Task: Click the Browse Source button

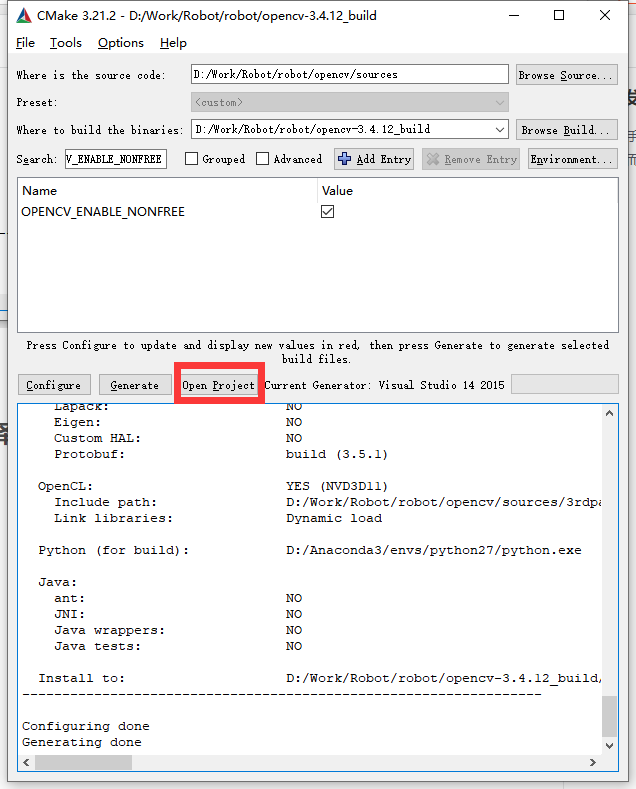Action: [567, 75]
